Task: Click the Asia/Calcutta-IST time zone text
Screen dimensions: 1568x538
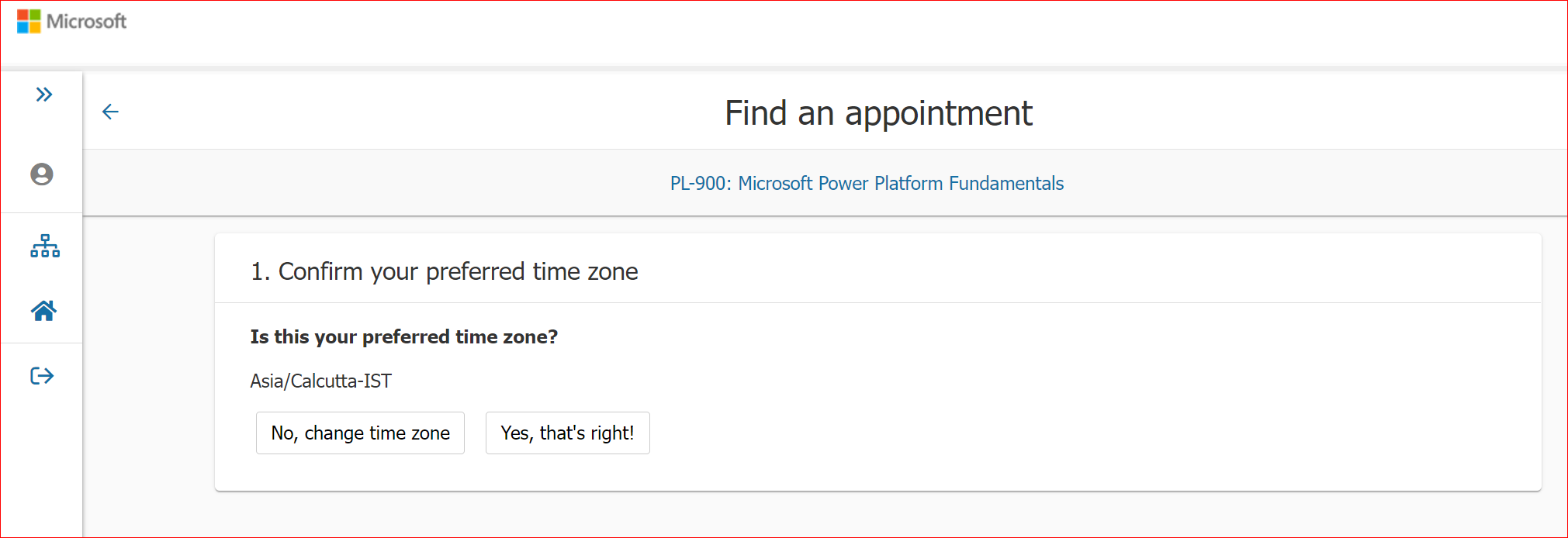Action: coord(320,381)
